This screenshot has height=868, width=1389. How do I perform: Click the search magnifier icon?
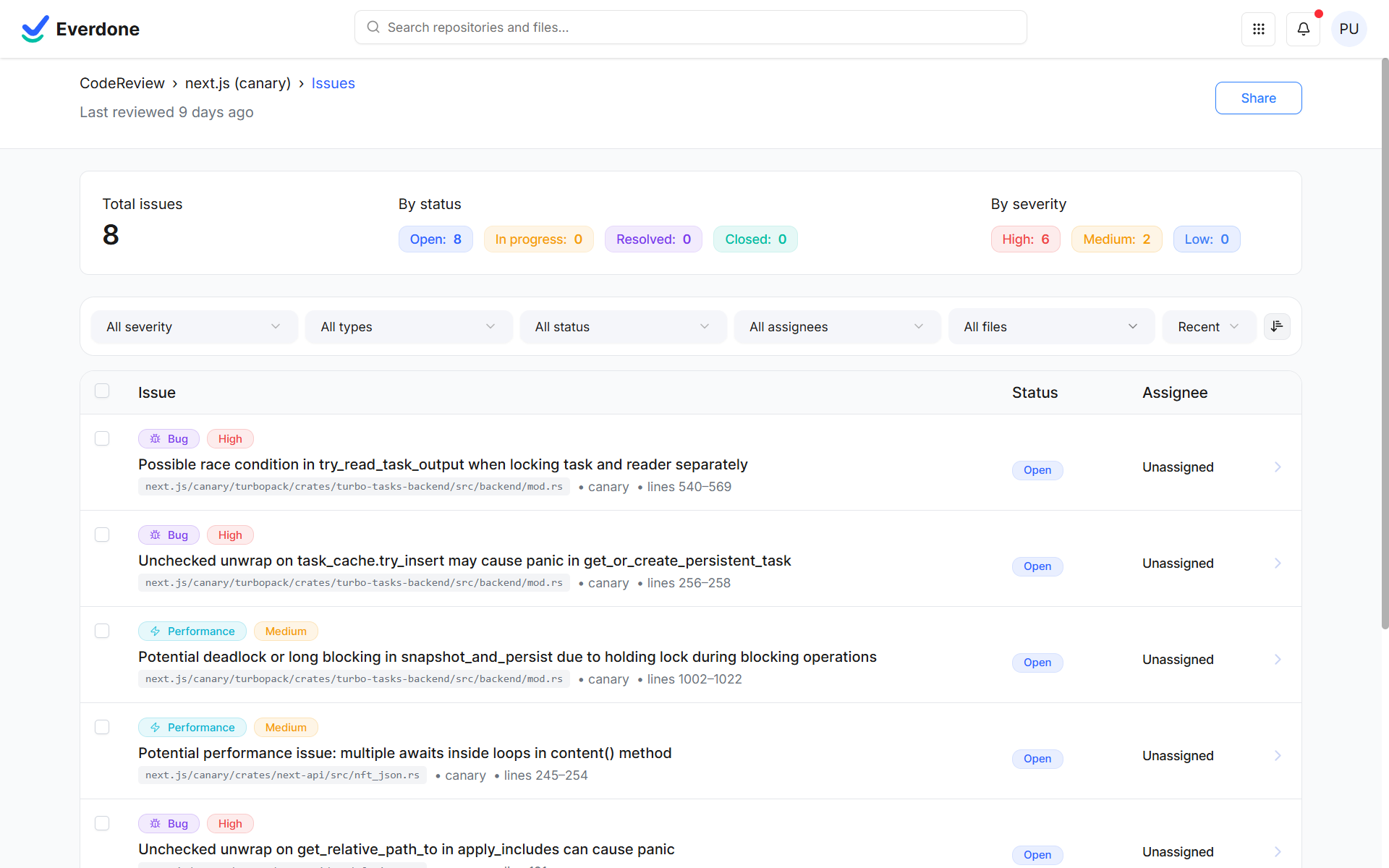(373, 27)
